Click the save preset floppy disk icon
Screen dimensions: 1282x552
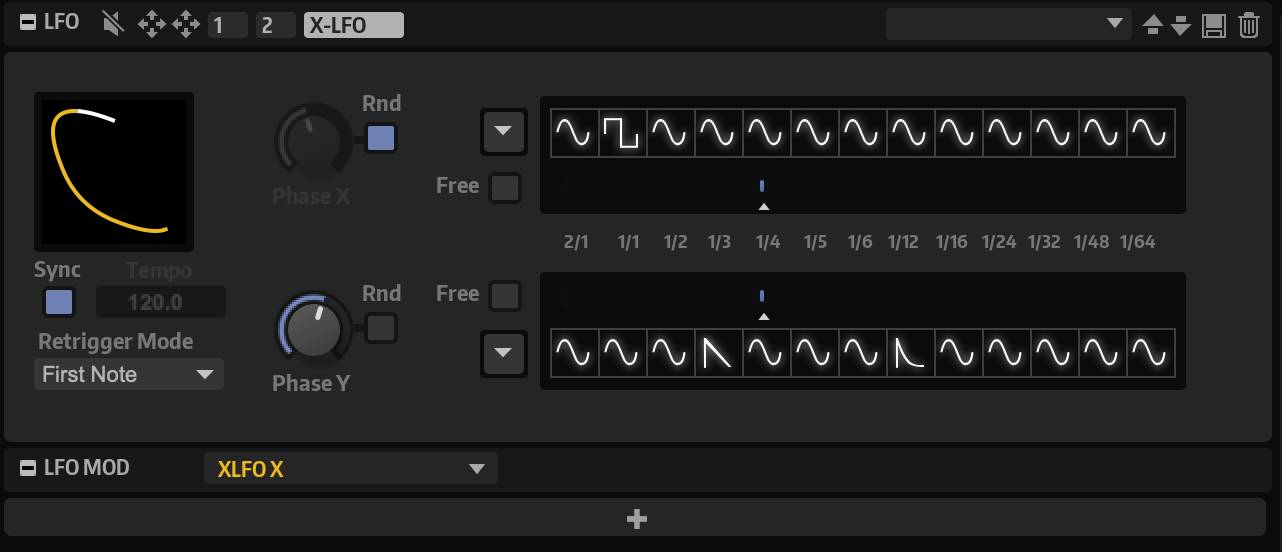1214,25
